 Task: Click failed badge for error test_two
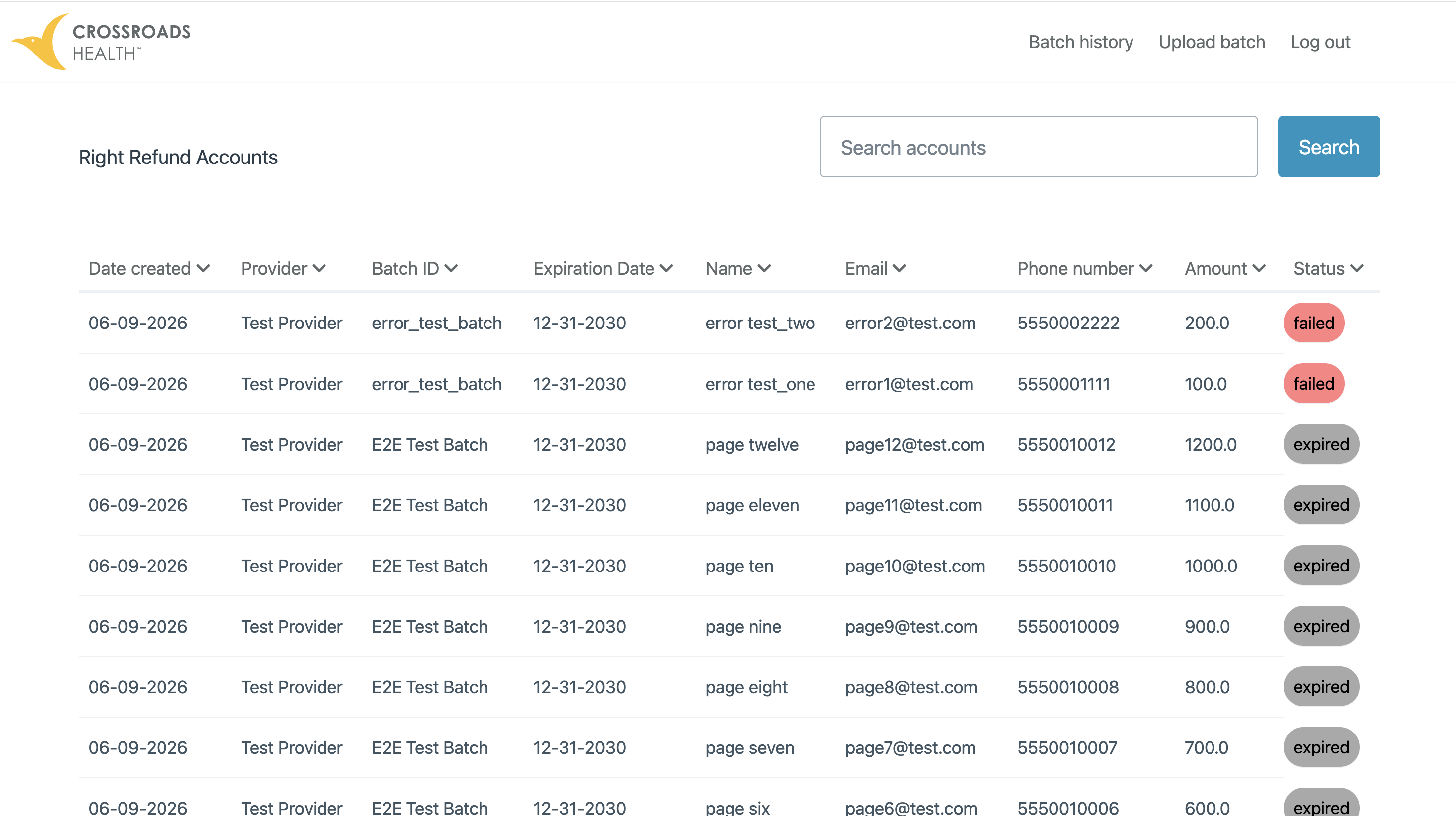(1313, 323)
